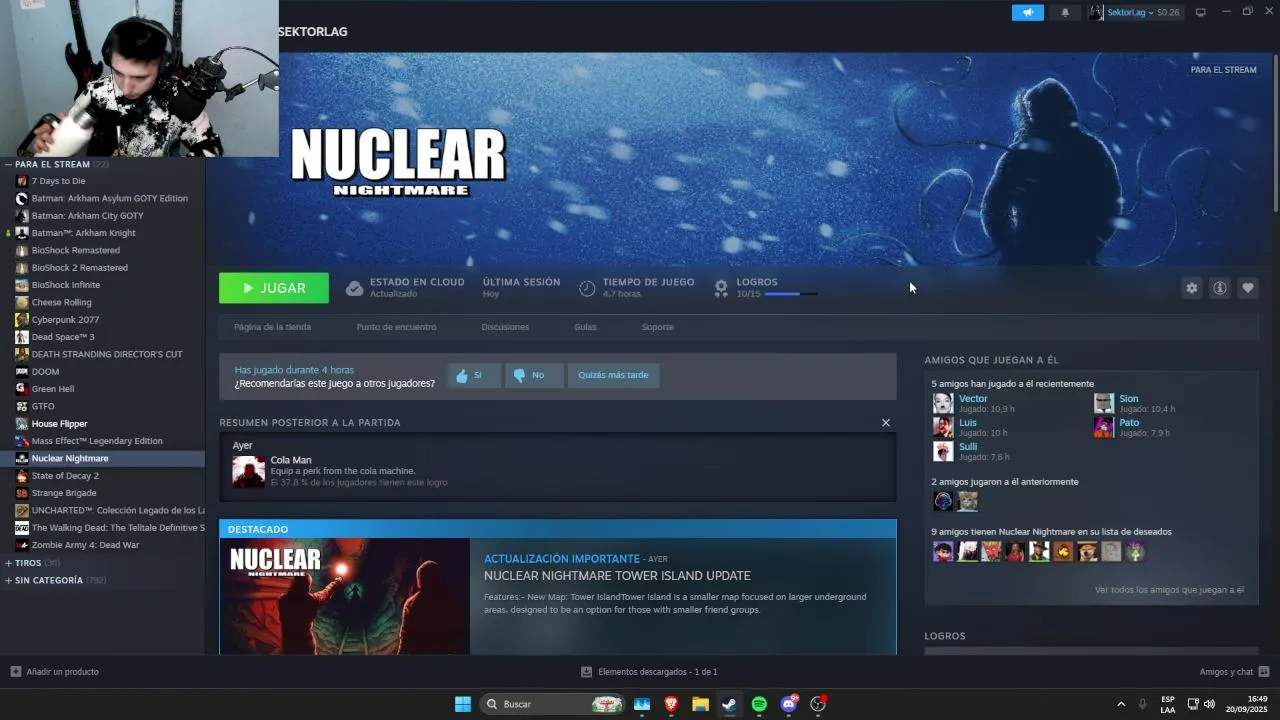This screenshot has height=720, width=1280.
Task: Click the green JUGAR button
Action: click(274, 288)
